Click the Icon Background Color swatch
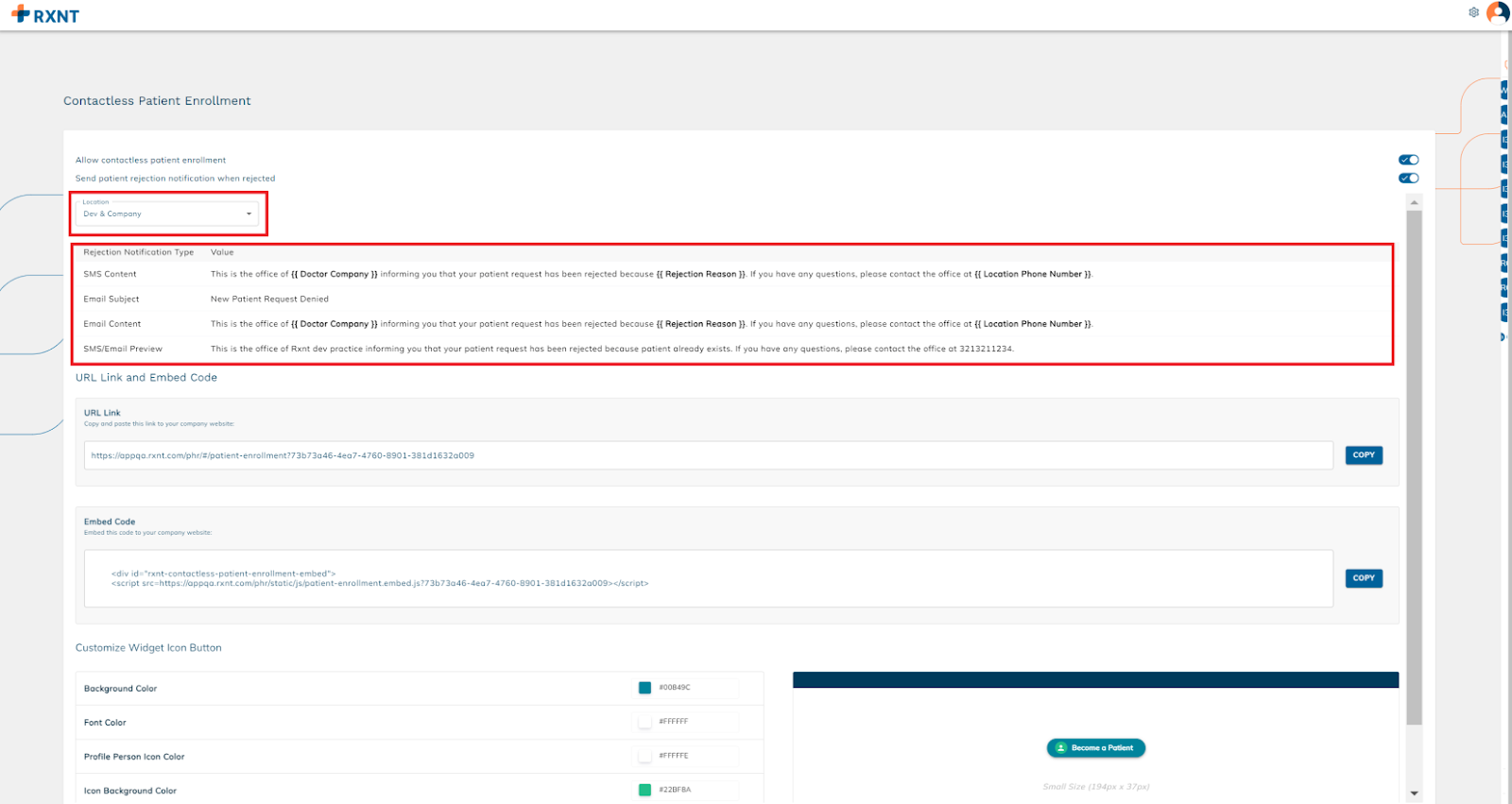Viewport: 1512px width, 804px height. 644,790
